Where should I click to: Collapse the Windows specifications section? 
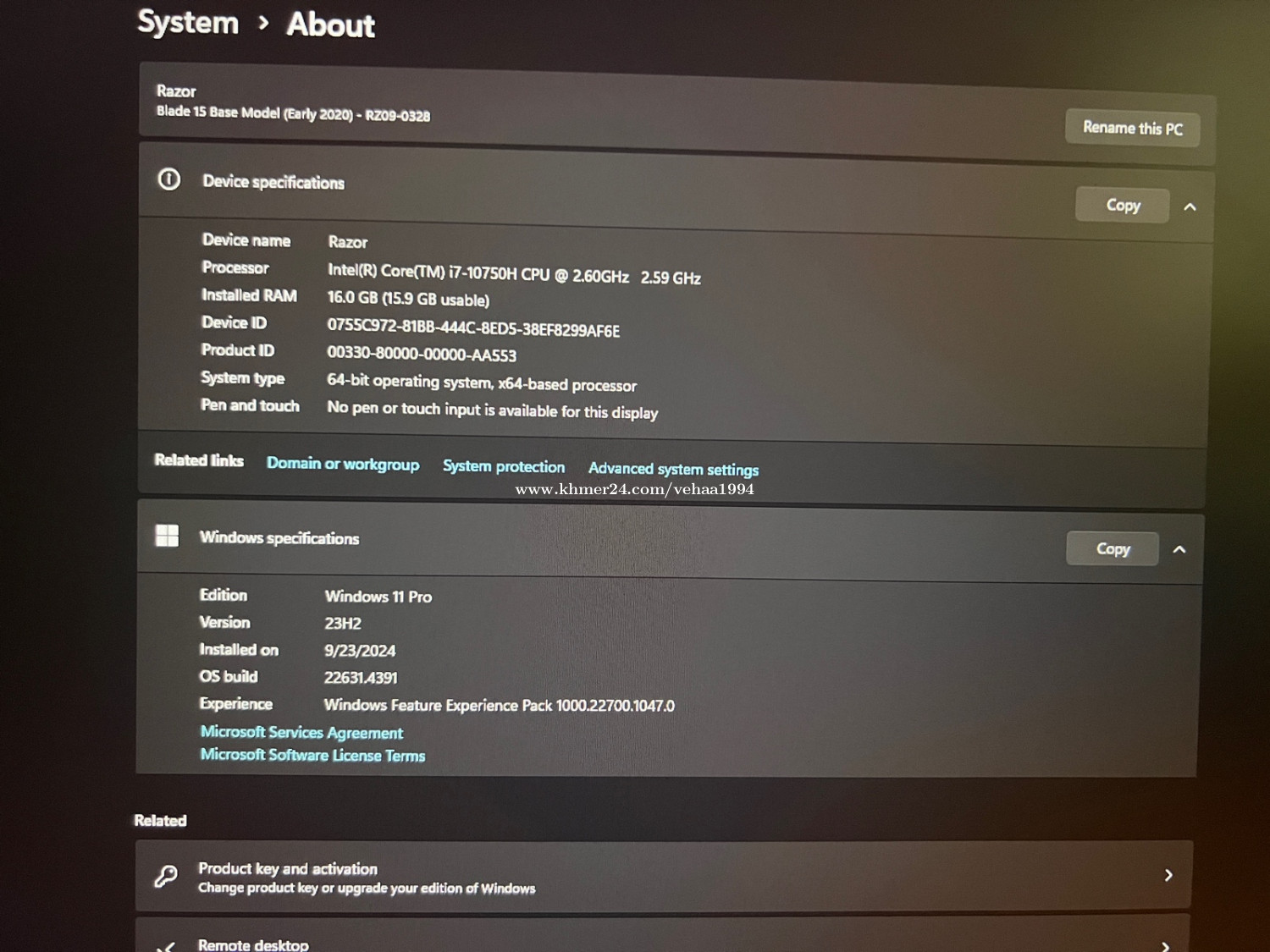click(x=1179, y=549)
